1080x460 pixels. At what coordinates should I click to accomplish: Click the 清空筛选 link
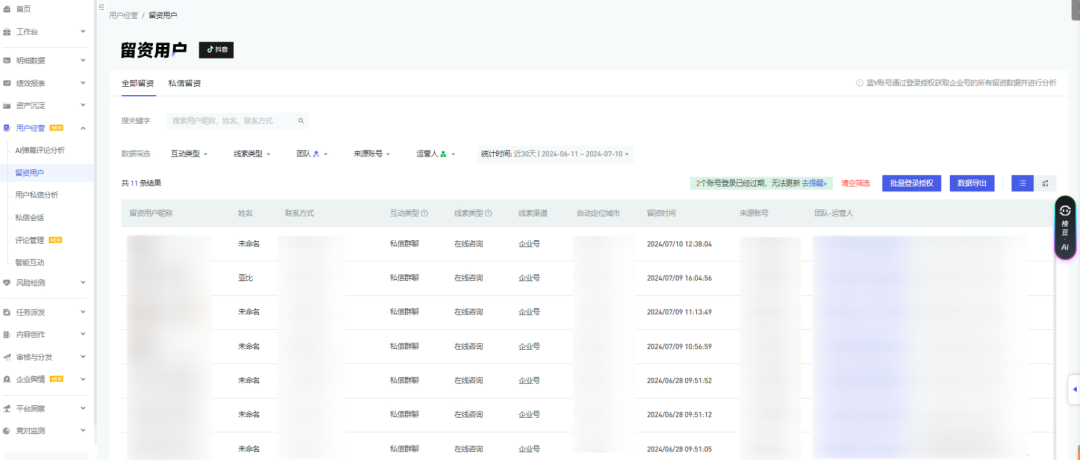[855, 184]
